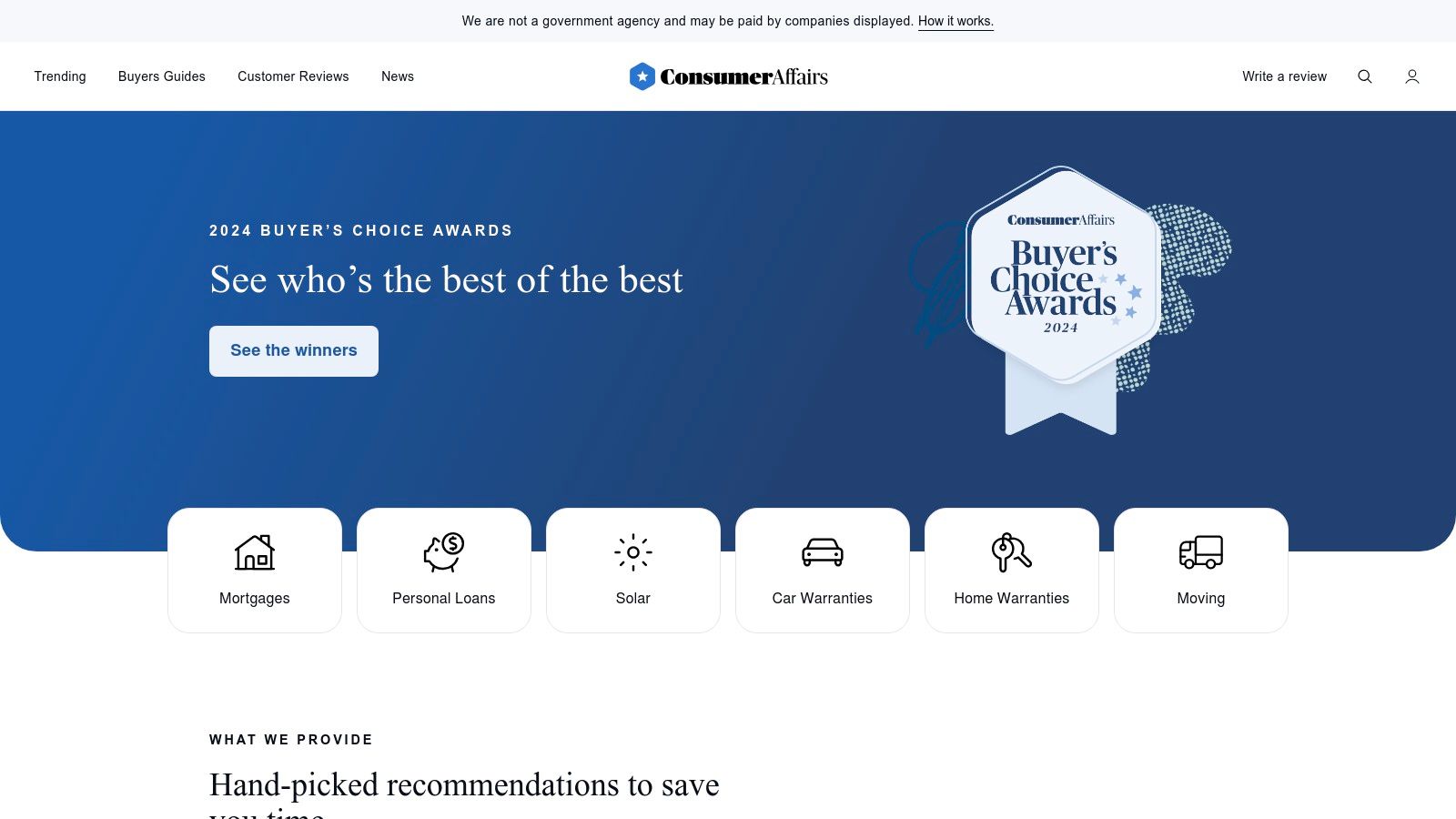Select the Solar category label
The height and width of the screenshot is (819, 1456).
pyautogui.click(x=633, y=598)
